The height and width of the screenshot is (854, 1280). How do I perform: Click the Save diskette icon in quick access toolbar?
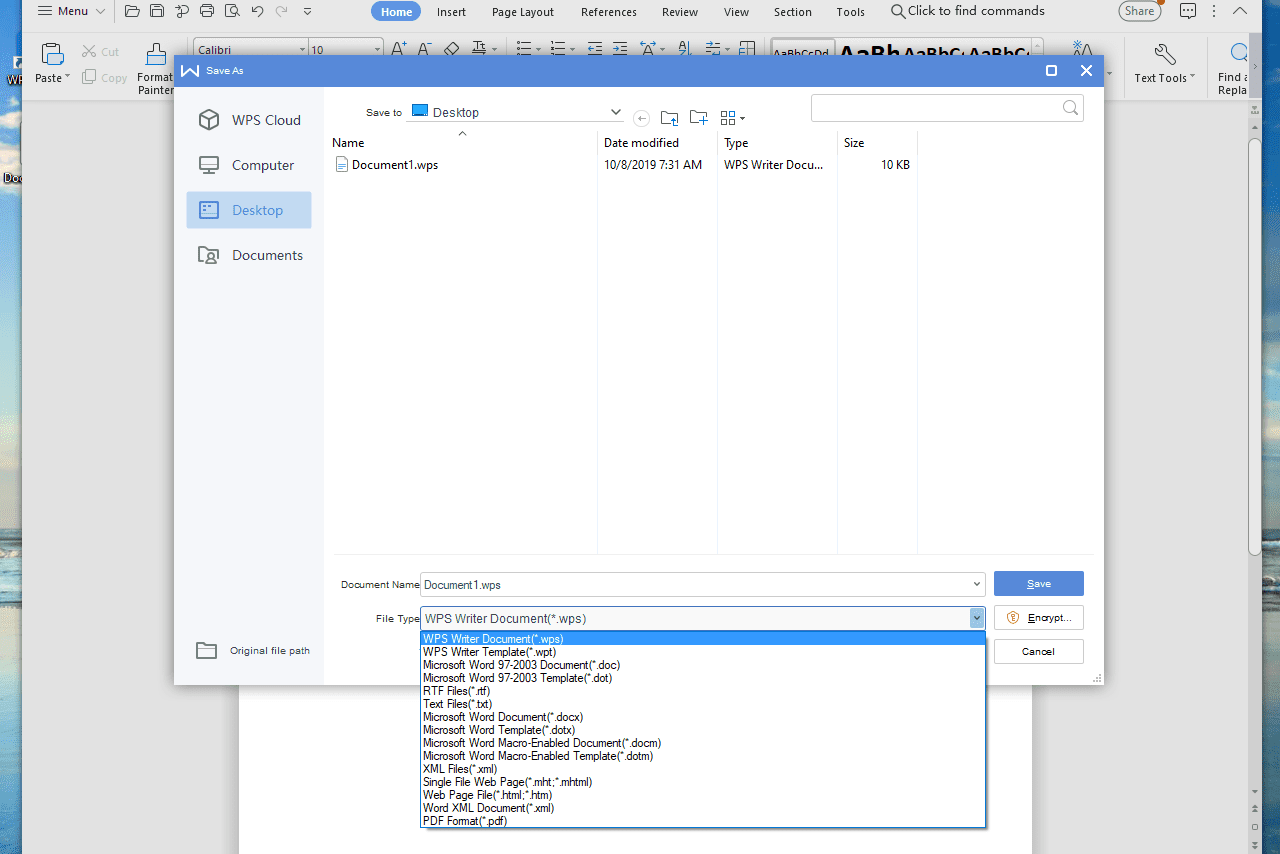157,12
